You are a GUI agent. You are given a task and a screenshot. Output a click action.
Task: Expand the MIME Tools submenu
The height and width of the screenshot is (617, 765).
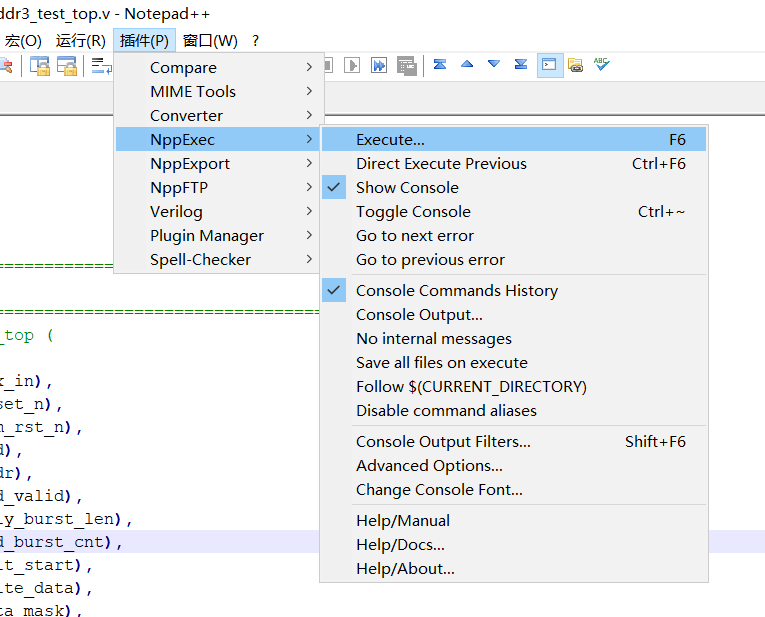coord(193,92)
